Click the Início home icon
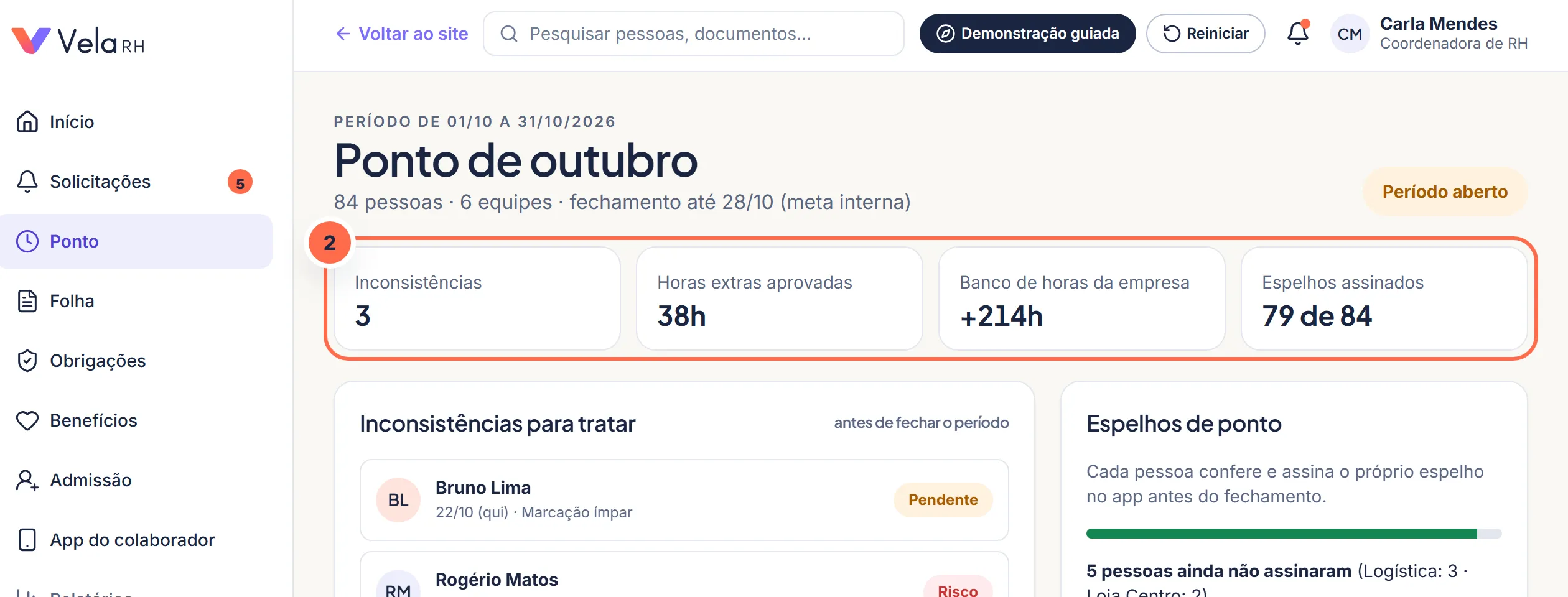 click(27, 122)
